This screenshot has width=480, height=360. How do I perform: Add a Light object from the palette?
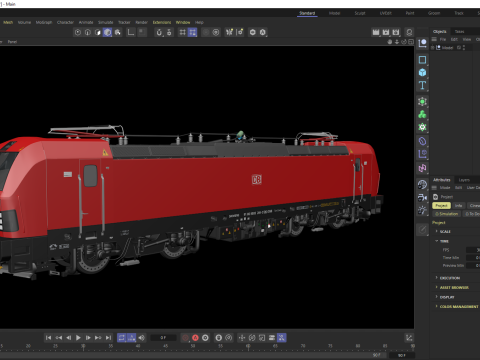point(422,210)
